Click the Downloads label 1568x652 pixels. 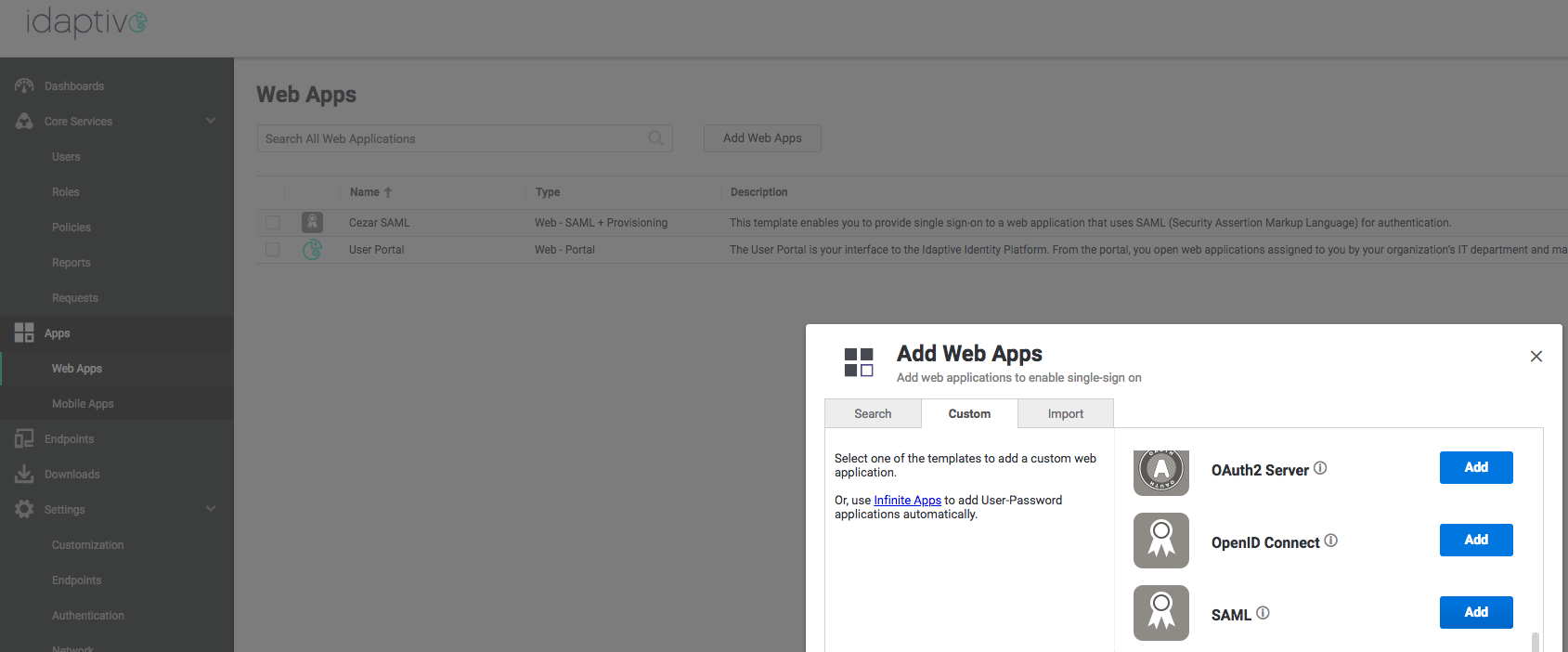(71, 475)
